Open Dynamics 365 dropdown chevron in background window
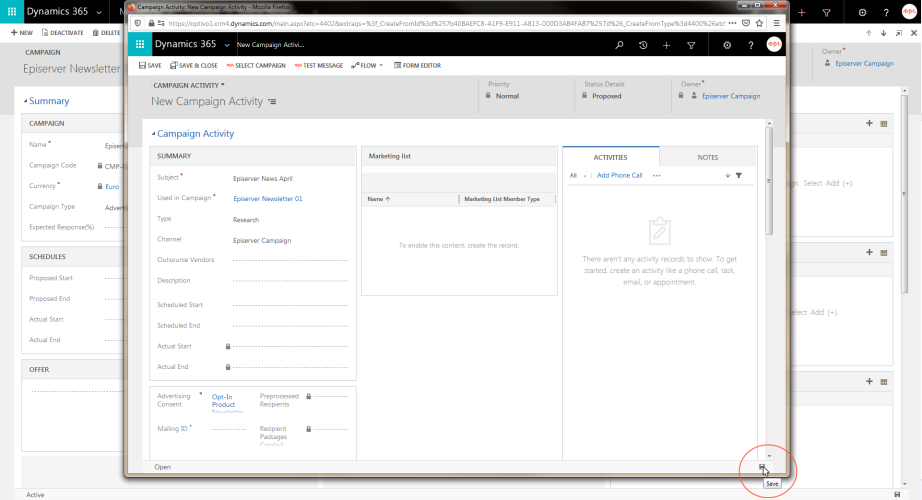 (99, 12)
